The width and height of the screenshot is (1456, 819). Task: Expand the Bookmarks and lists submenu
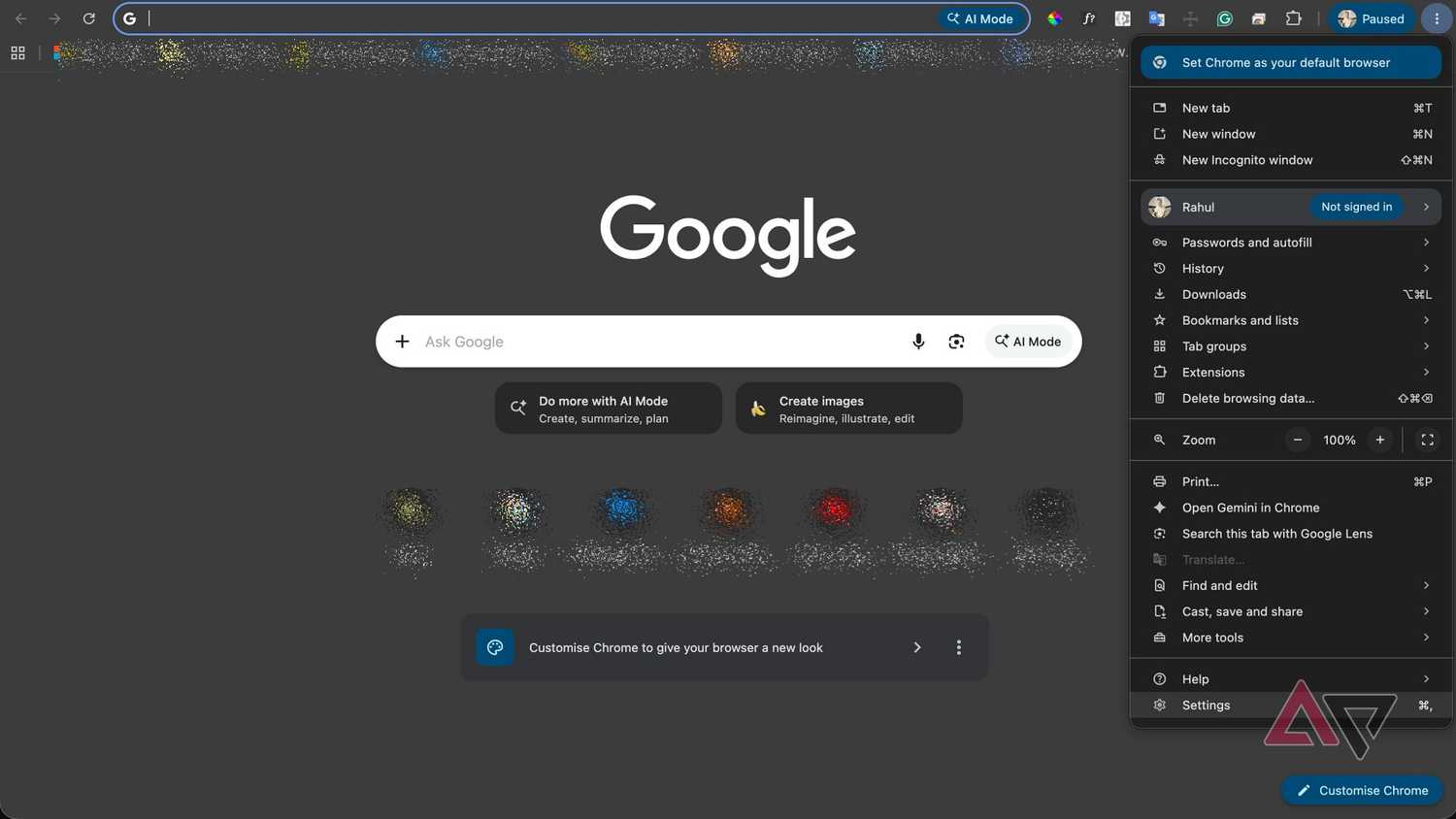pyautogui.click(x=1291, y=320)
